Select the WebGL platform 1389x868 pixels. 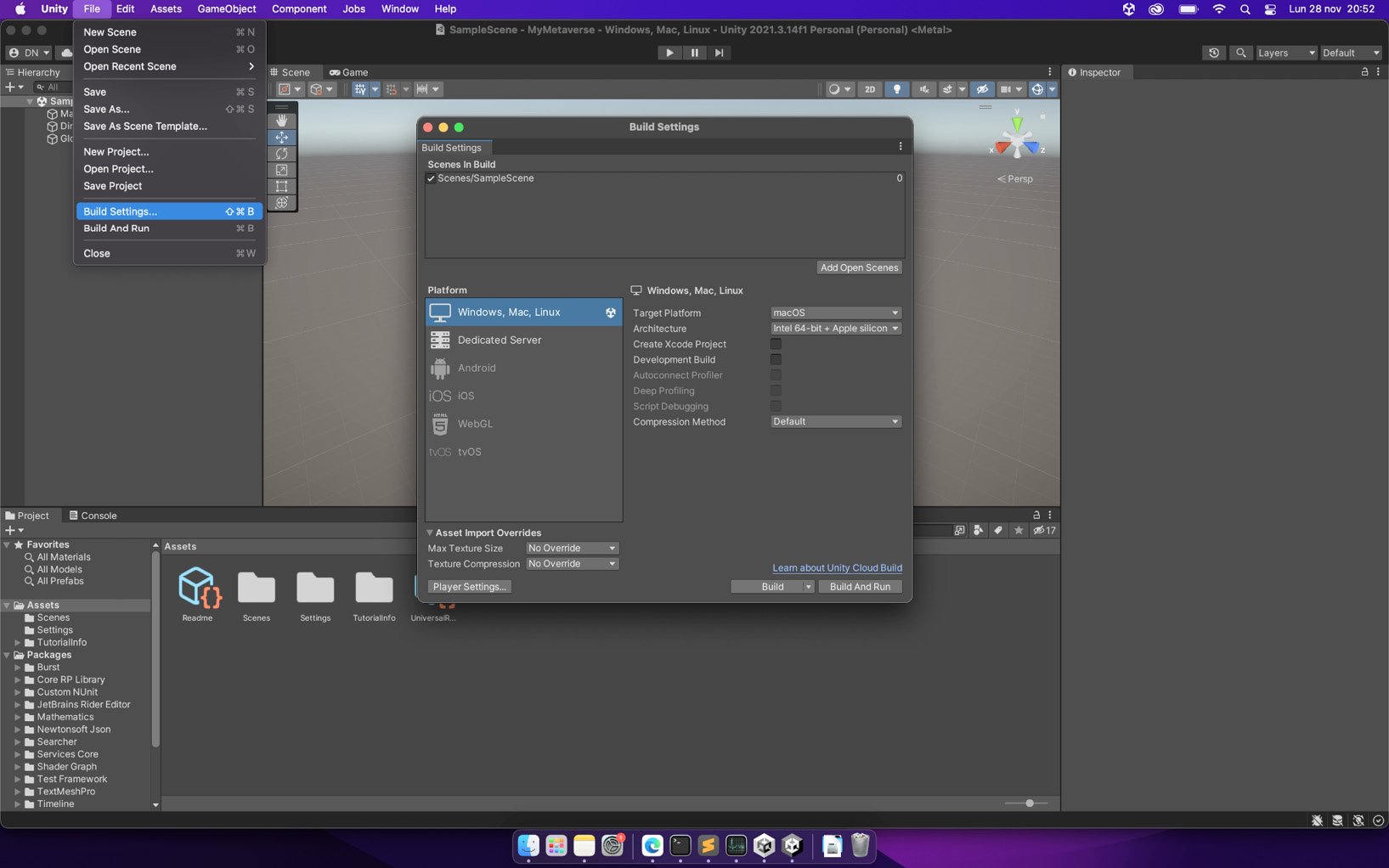point(523,424)
